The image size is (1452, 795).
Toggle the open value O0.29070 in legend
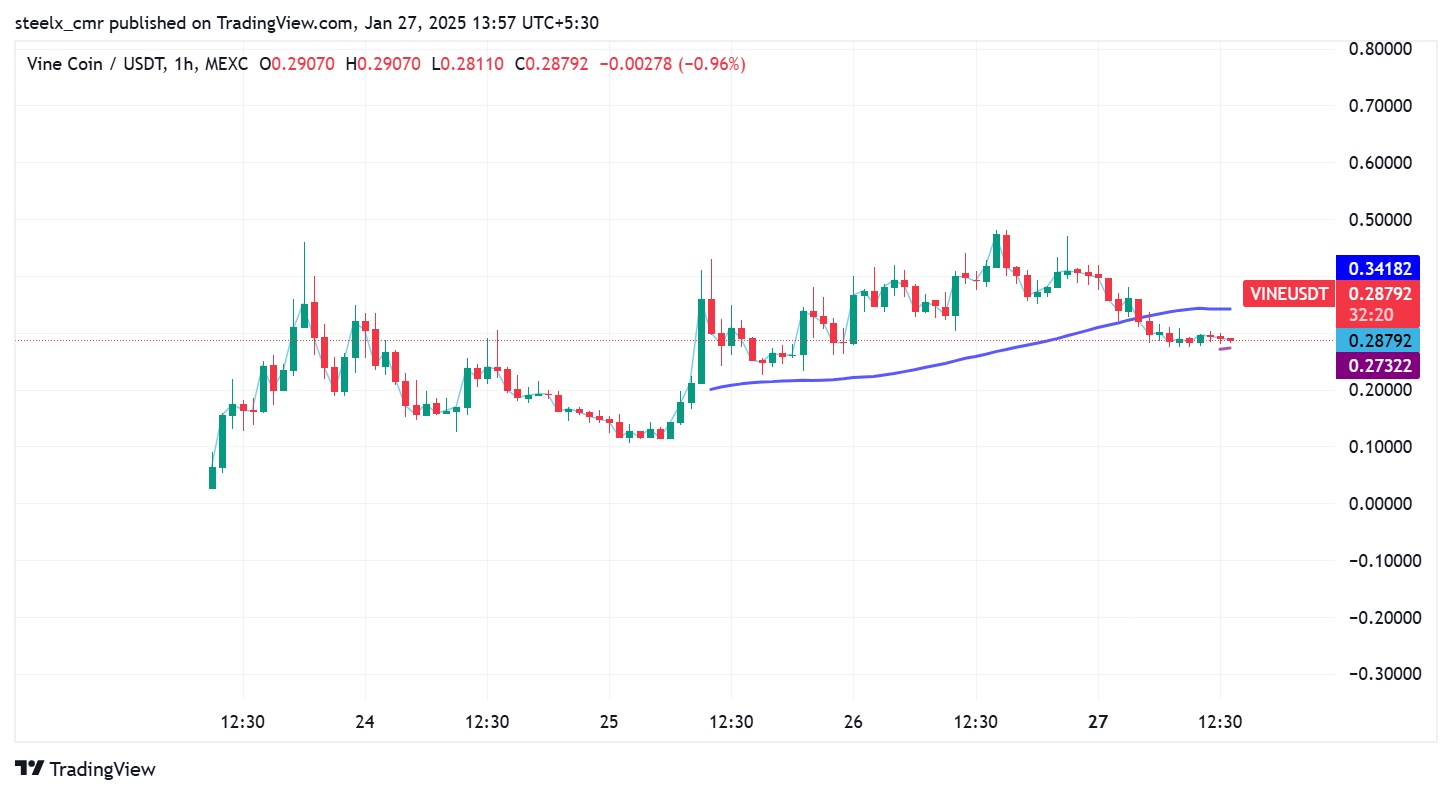(297, 63)
